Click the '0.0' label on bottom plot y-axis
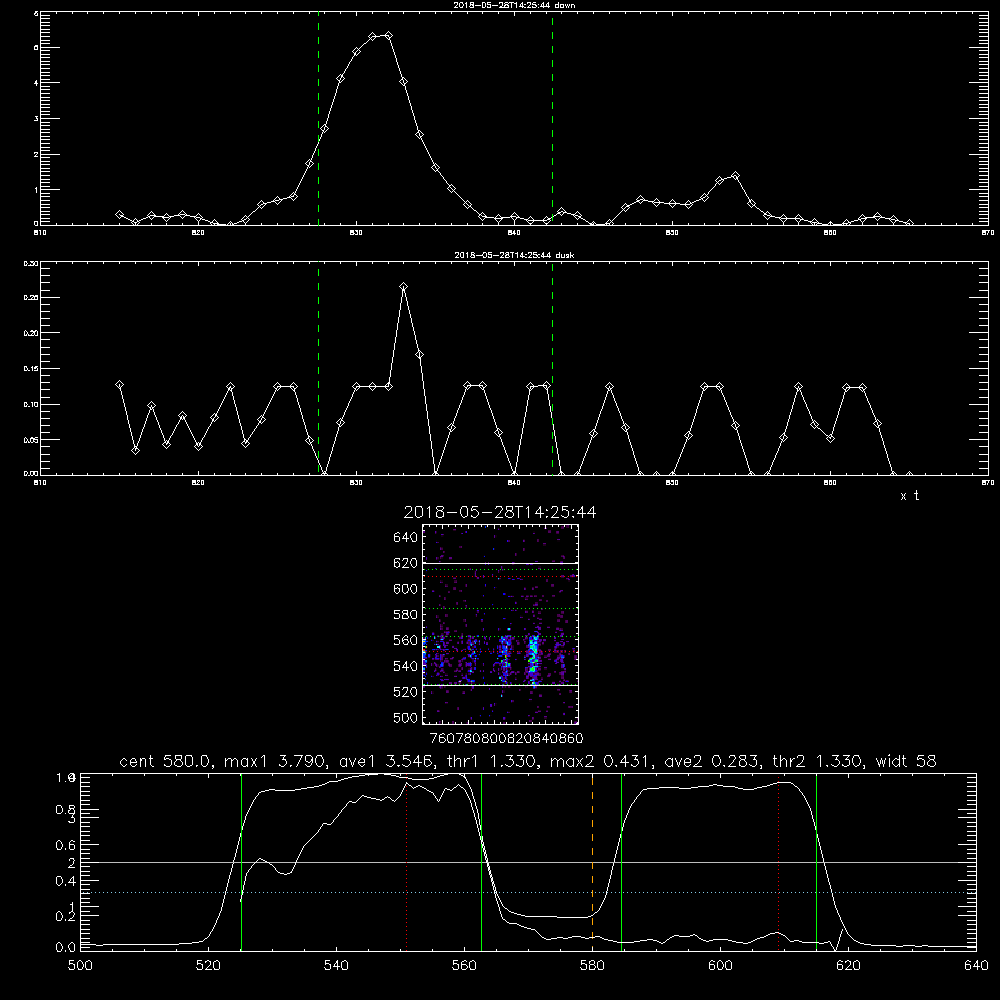Viewport: 1000px width, 1000px height. (x=66, y=948)
